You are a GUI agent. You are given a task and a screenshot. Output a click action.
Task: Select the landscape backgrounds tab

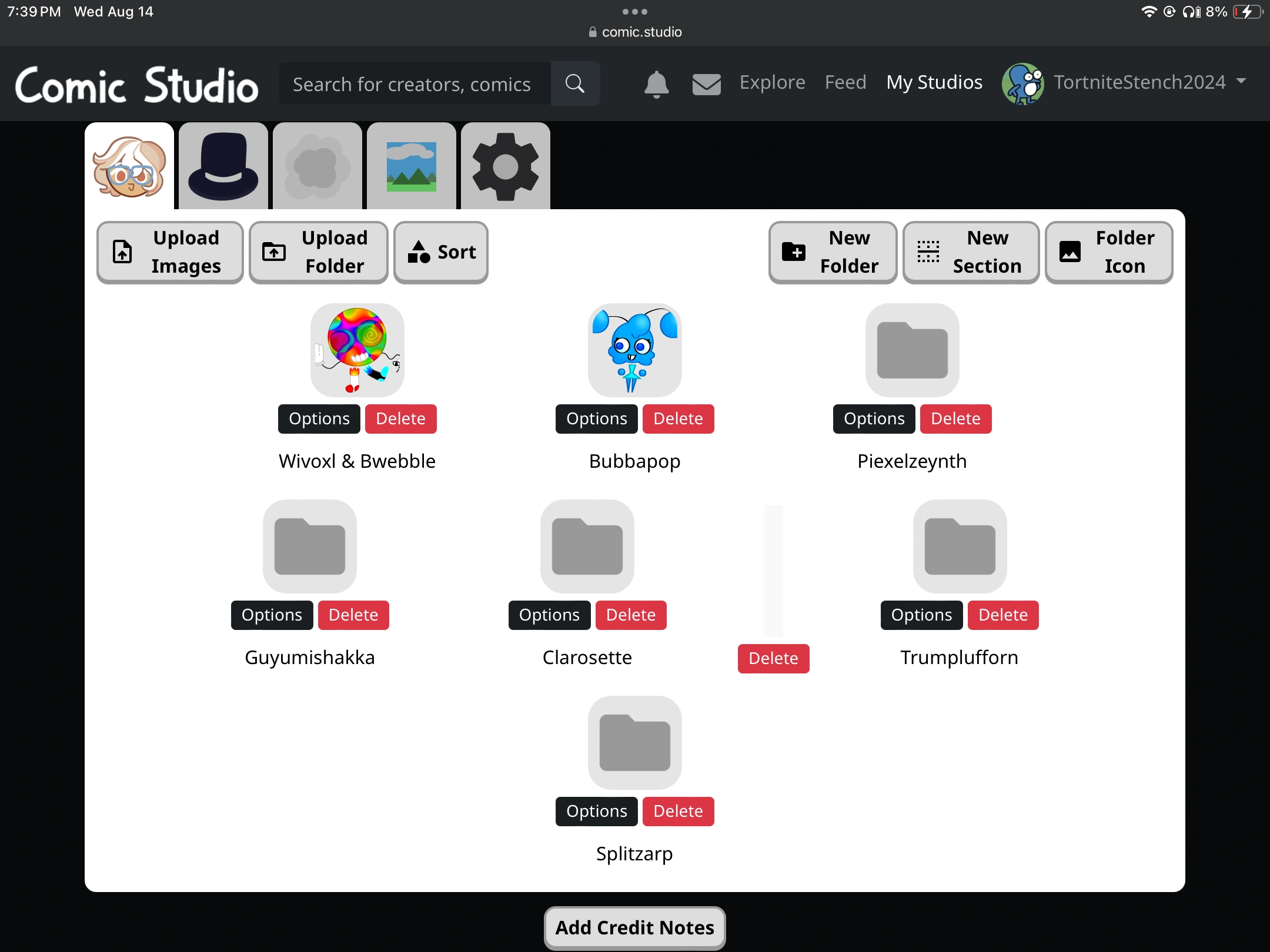click(412, 166)
